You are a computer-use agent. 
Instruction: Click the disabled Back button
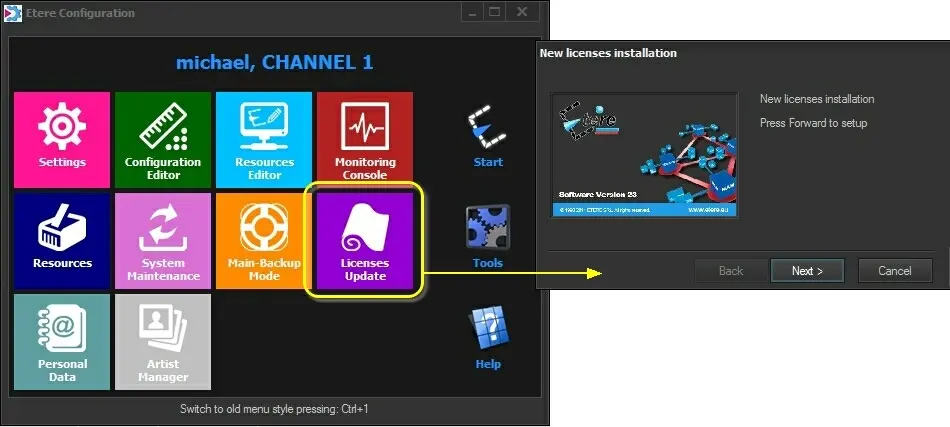tap(731, 271)
